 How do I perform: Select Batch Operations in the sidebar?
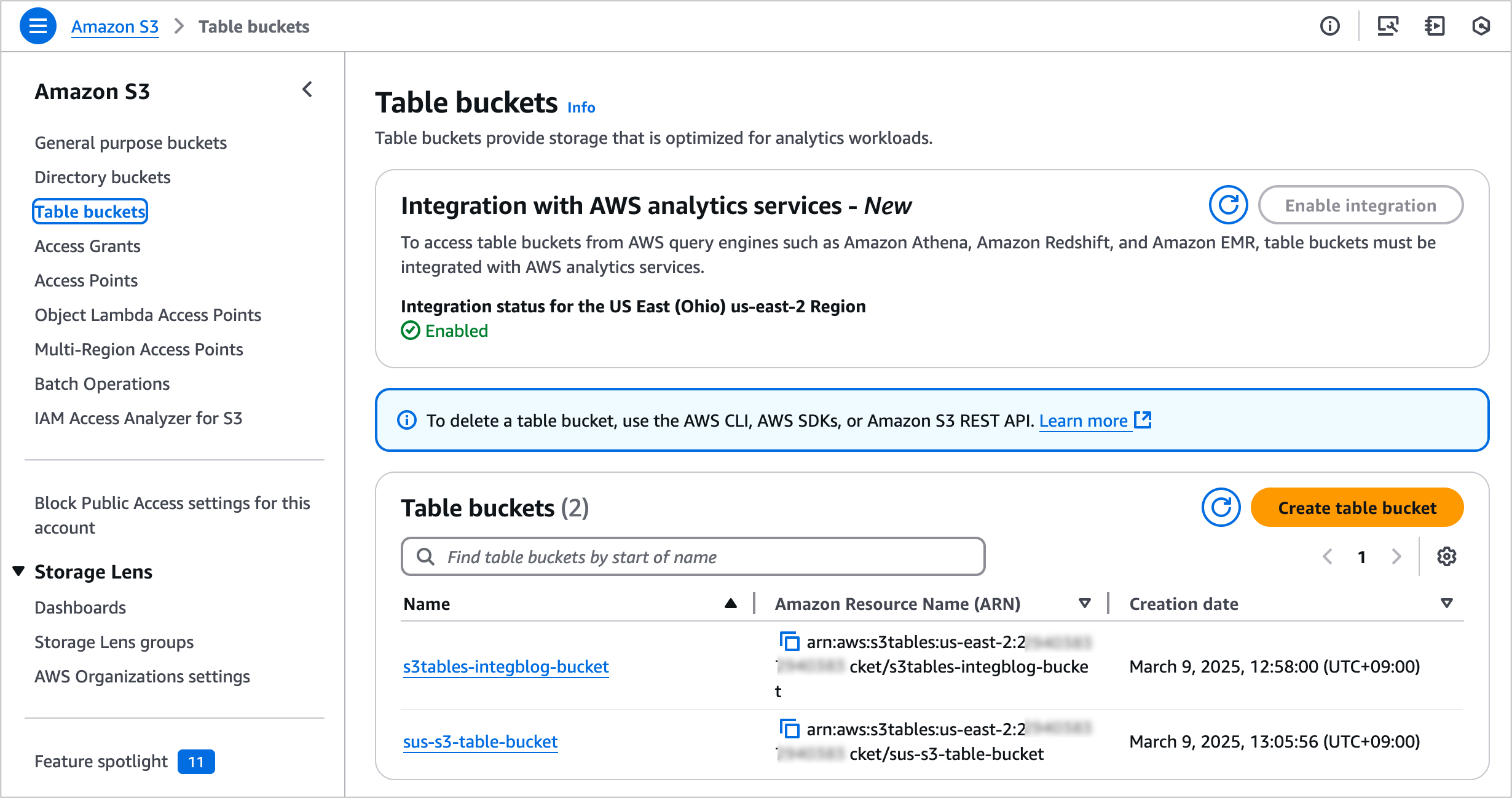102,384
